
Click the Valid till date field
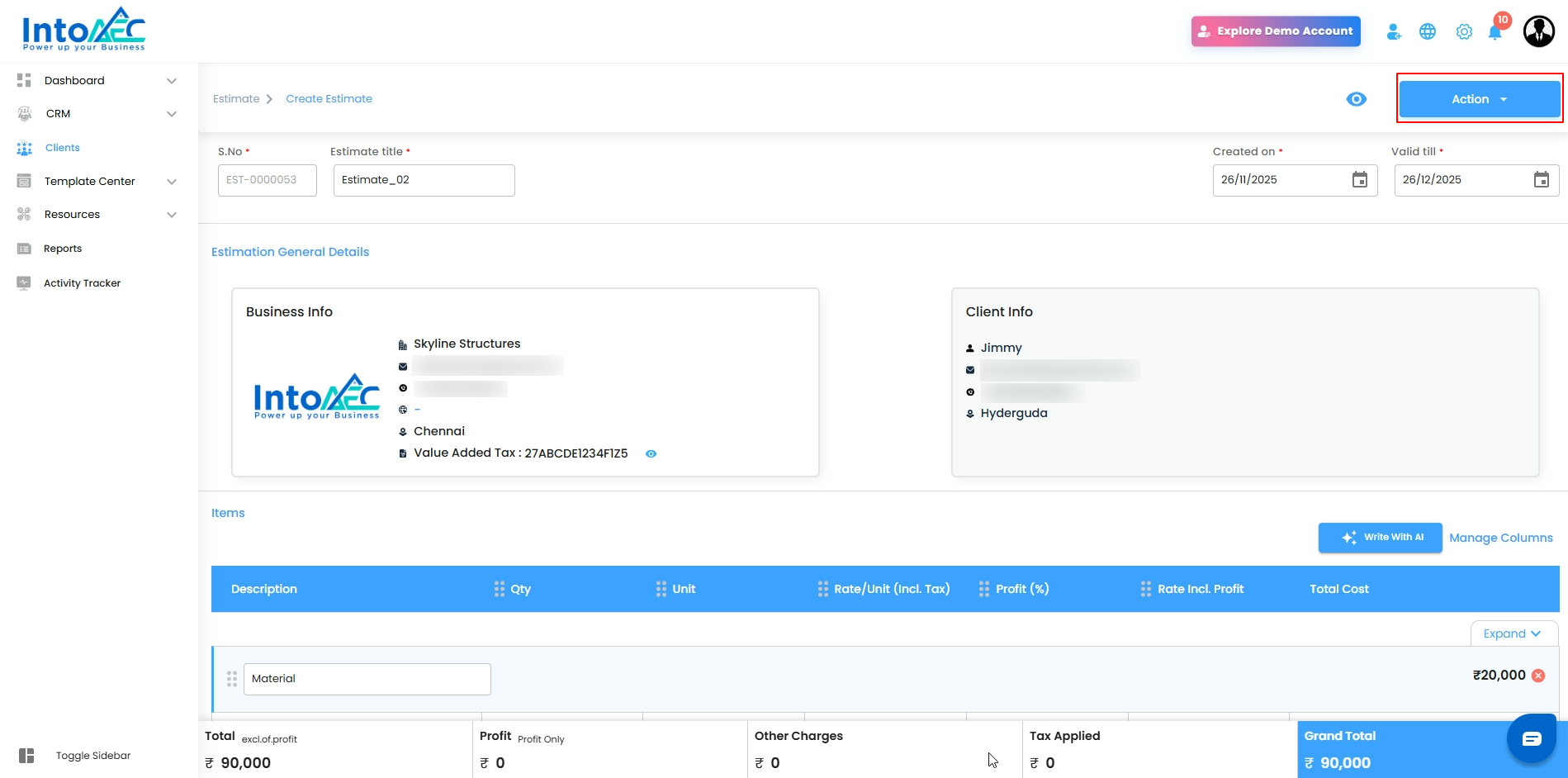[1477, 180]
